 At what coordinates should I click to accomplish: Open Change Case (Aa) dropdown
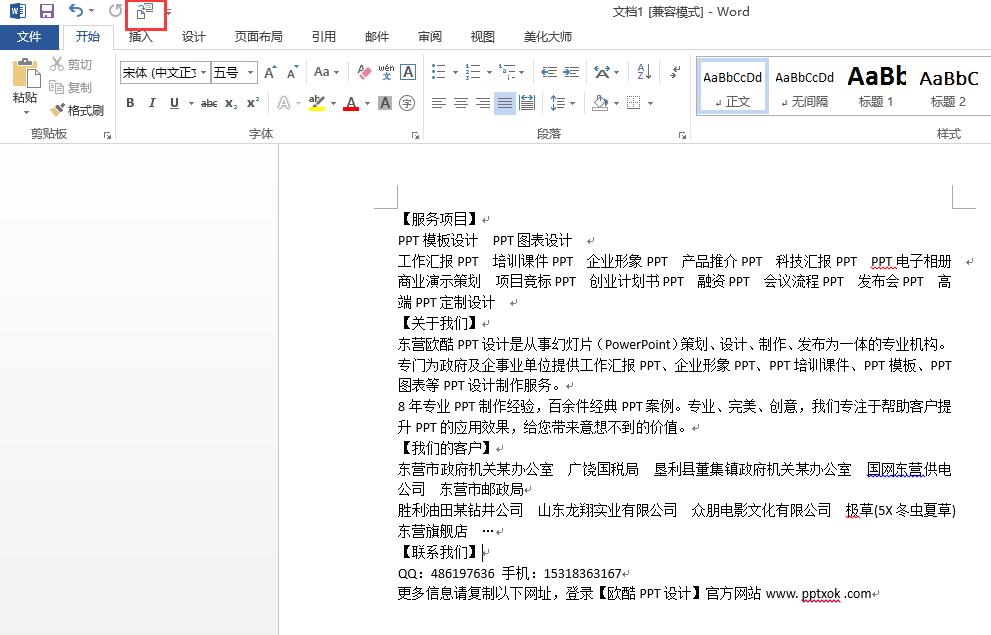click(x=327, y=72)
